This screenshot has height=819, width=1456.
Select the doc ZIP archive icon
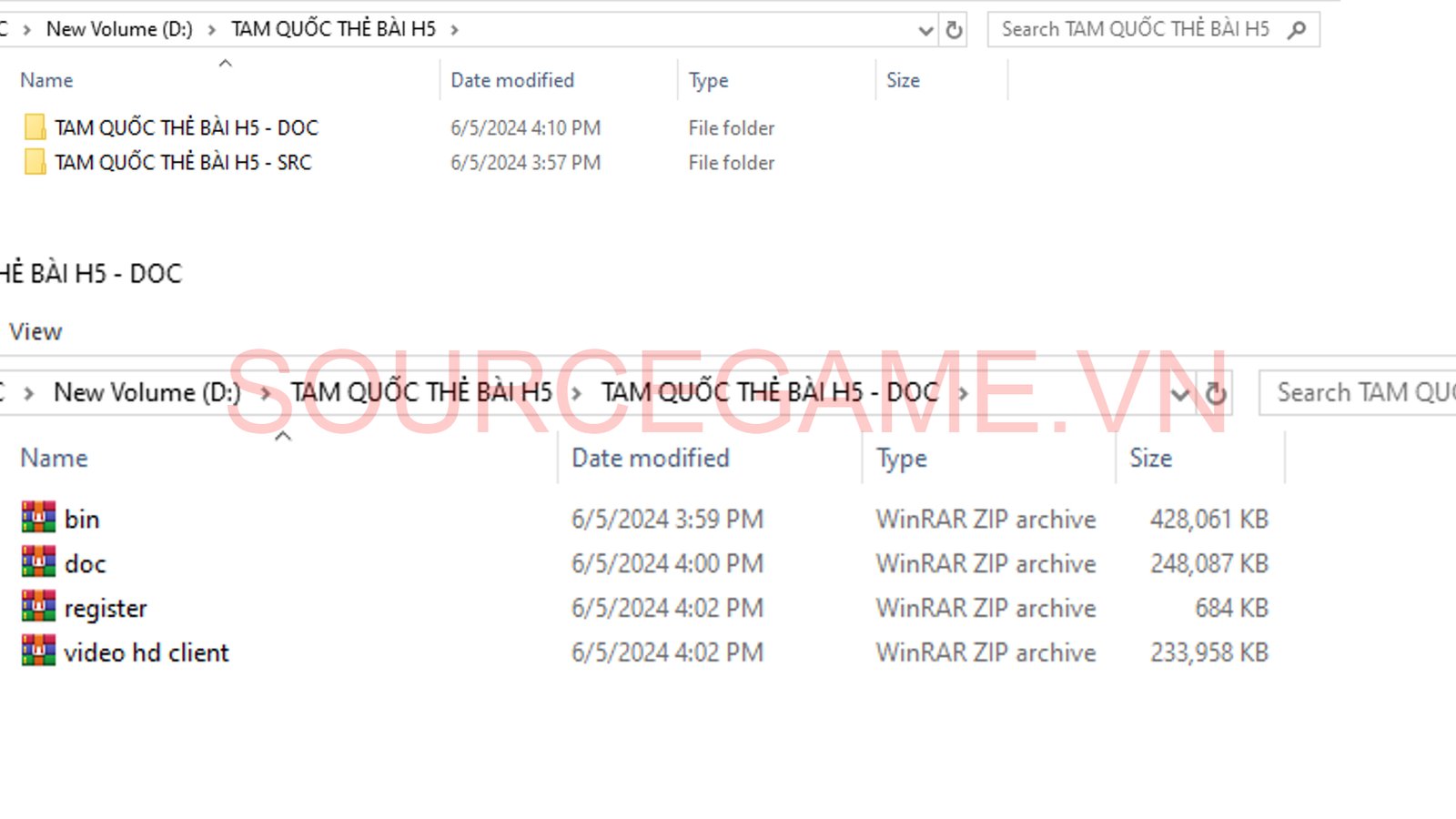click(x=38, y=562)
